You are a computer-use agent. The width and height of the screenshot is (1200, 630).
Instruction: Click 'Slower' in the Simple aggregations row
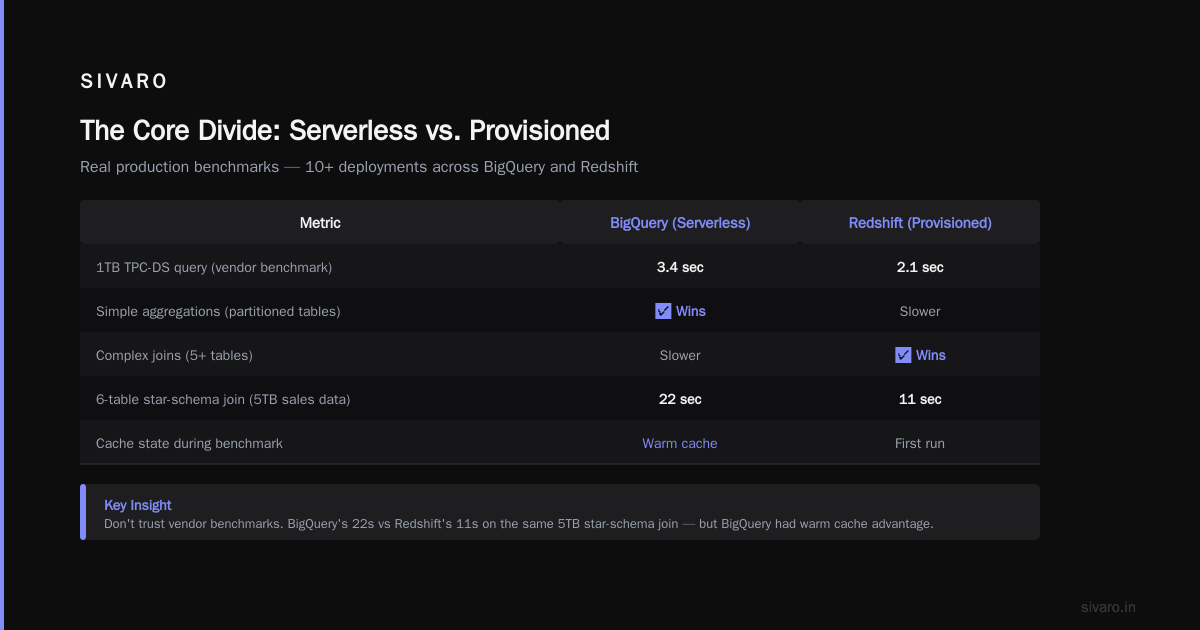(x=920, y=311)
